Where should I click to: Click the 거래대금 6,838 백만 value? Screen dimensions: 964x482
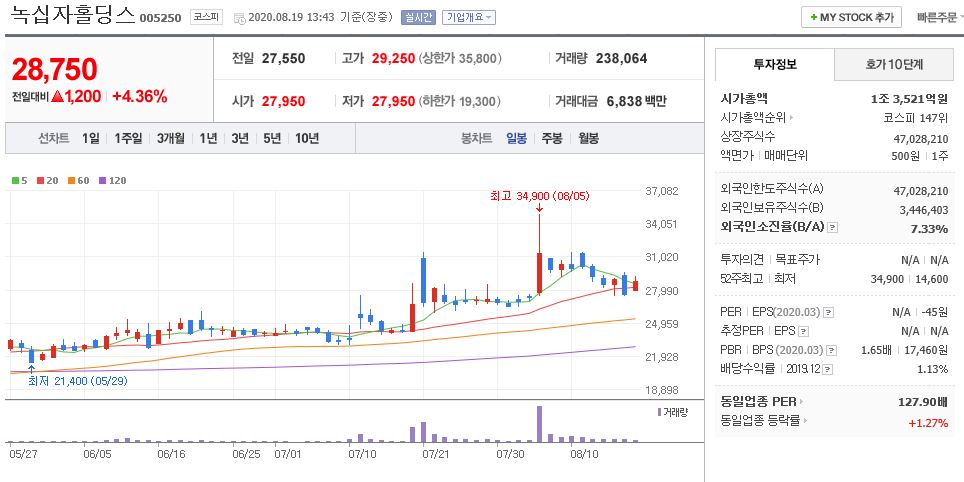pos(636,101)
